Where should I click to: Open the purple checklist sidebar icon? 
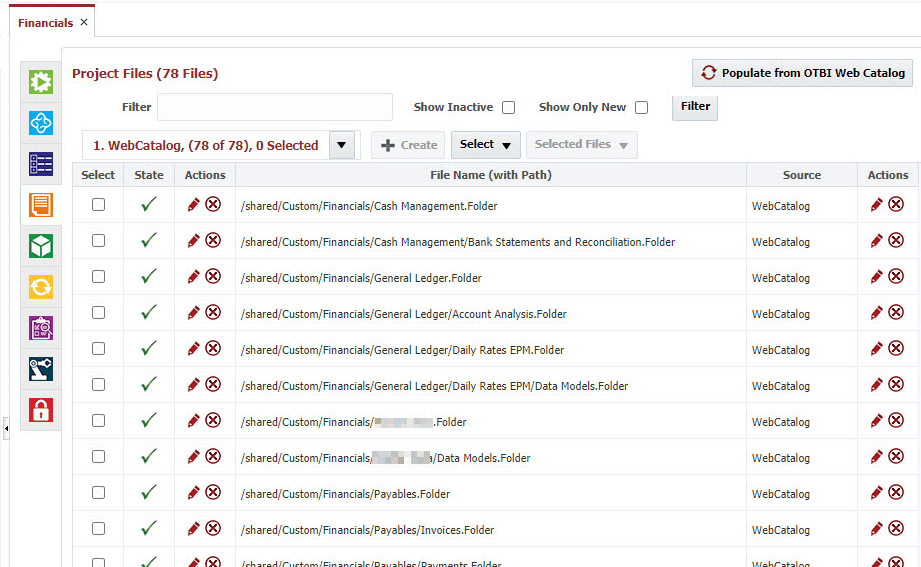click(x=41, y=164)
